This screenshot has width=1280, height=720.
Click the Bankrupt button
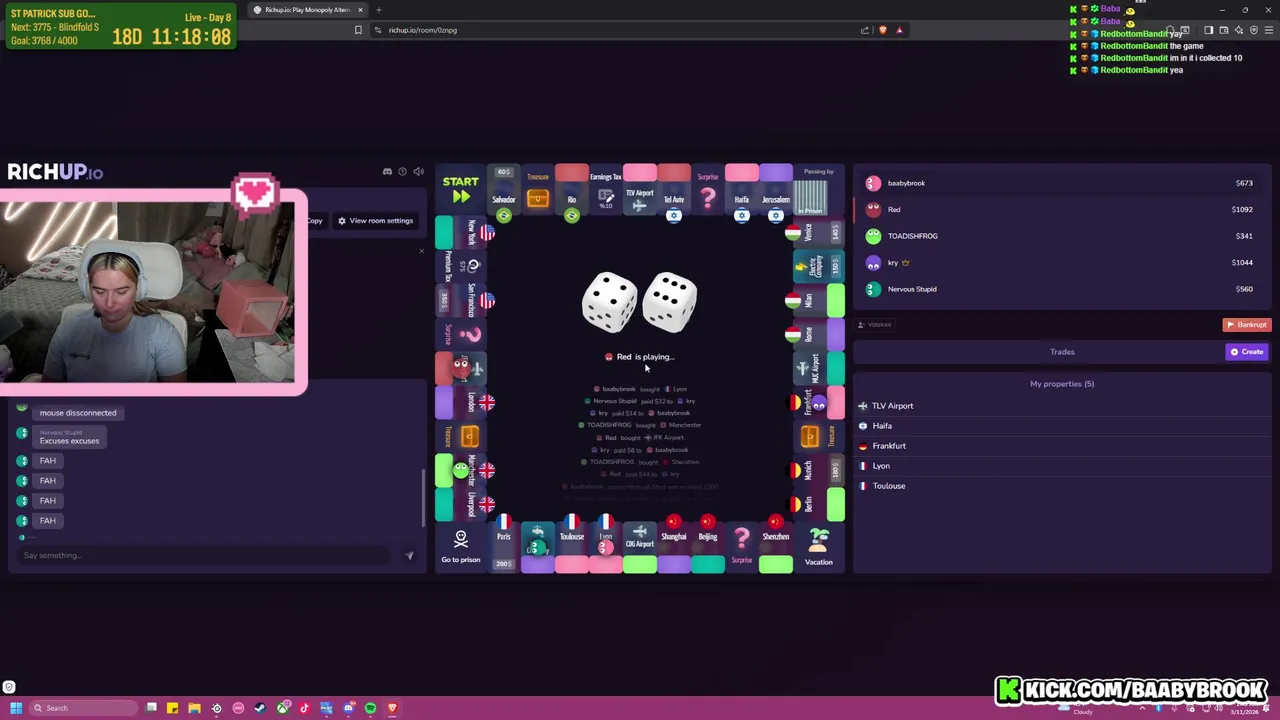click(x=1246, y=325)
